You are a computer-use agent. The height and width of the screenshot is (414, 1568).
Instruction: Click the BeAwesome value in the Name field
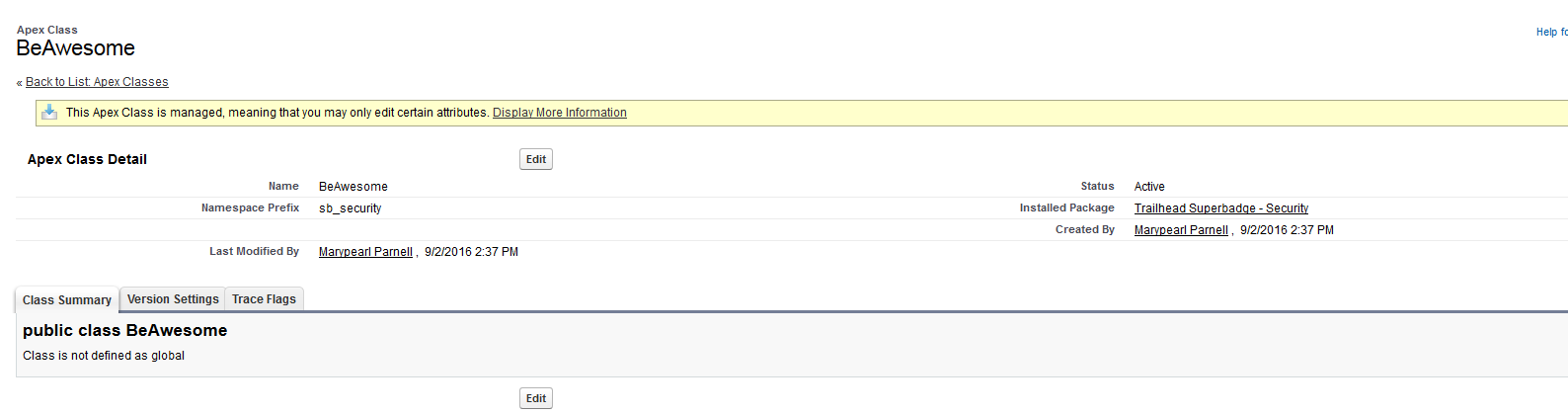[x=353, y=187]
